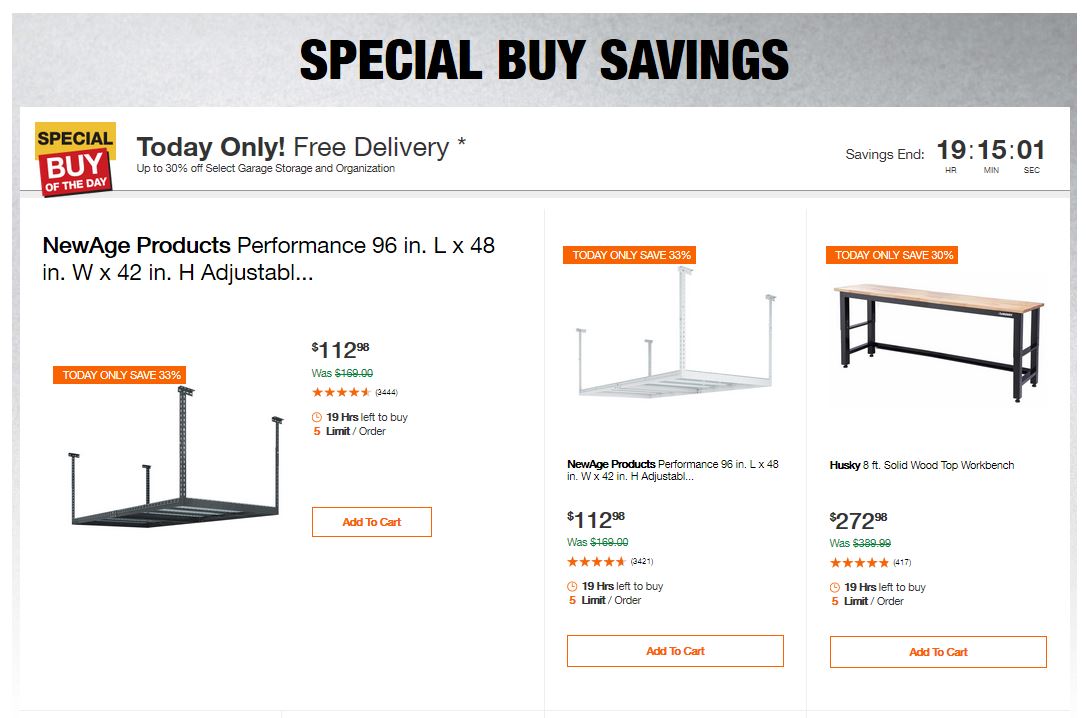Click star rating with 3444 reviews
Image resolution: width=1086 pixels, height=718 pixels.
click(x=341, y=392)
